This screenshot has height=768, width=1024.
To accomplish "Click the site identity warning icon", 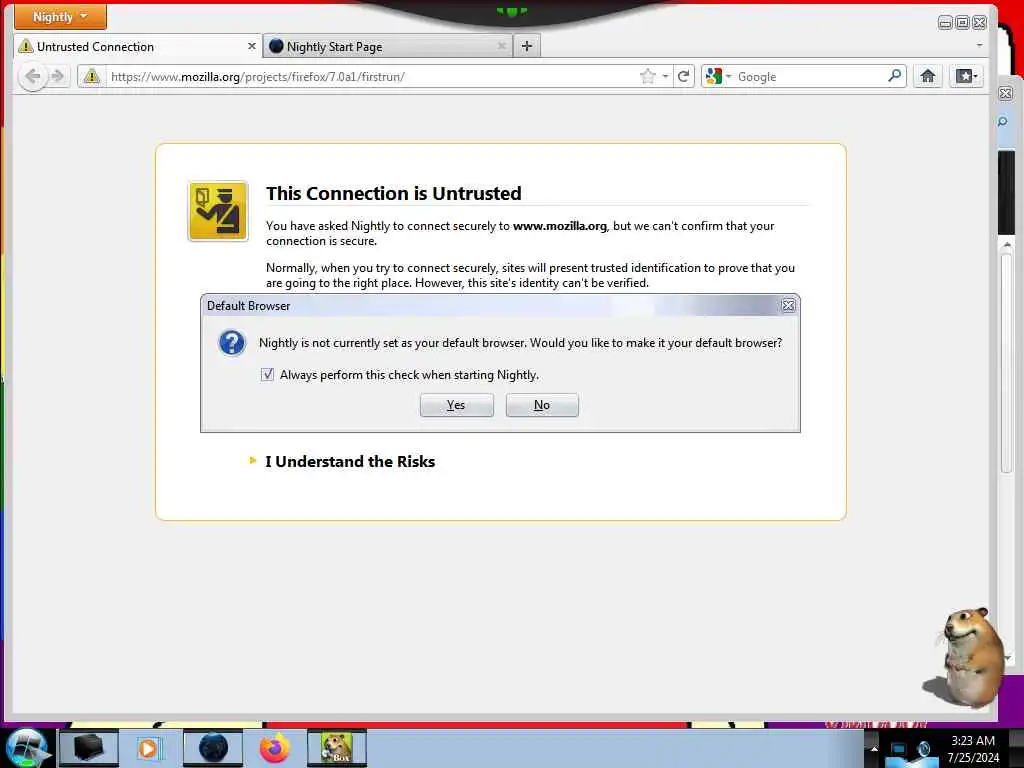I will (91, 76).
